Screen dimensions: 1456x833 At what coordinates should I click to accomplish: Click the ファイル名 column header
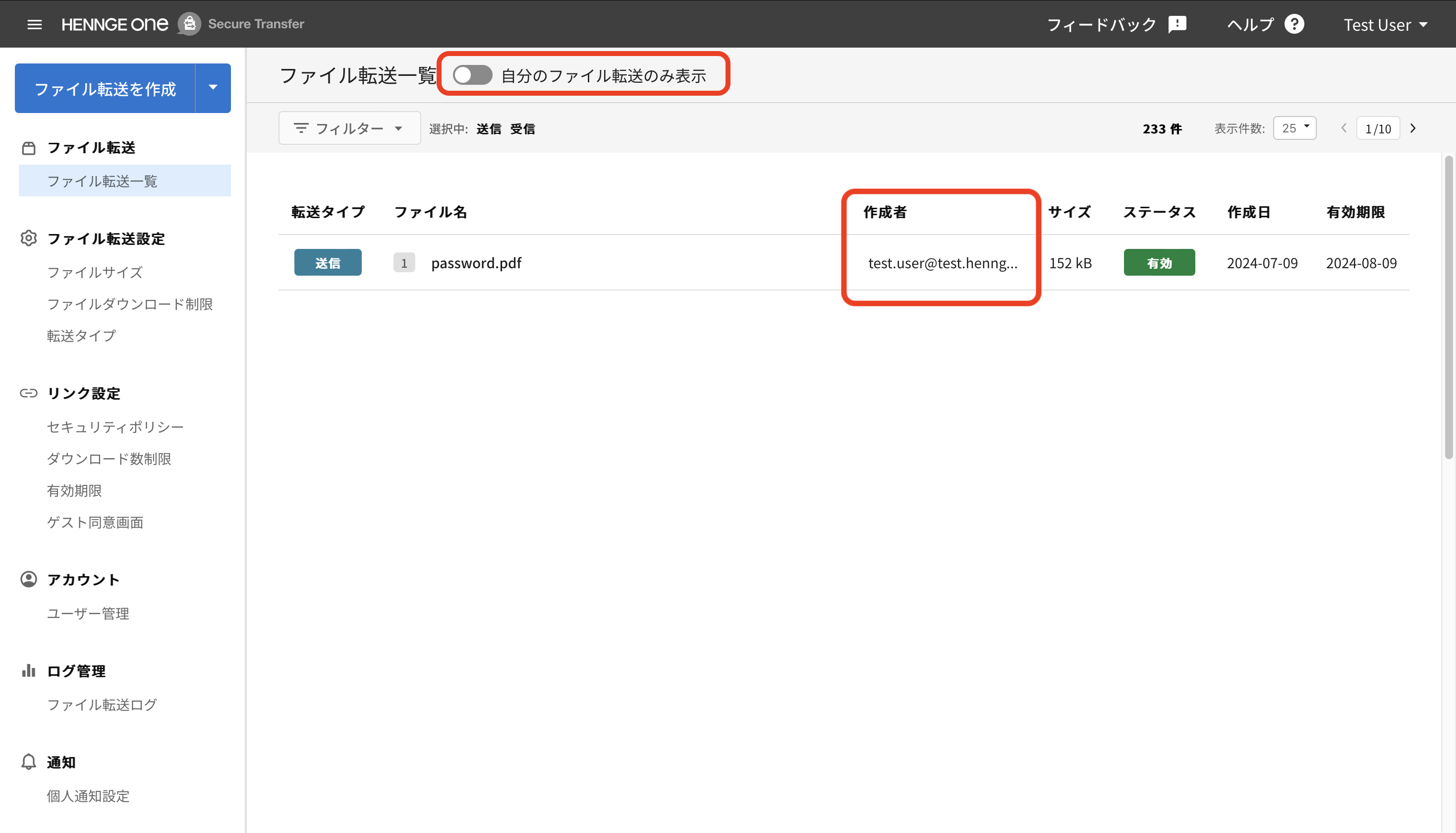click(x=431, y=212)
